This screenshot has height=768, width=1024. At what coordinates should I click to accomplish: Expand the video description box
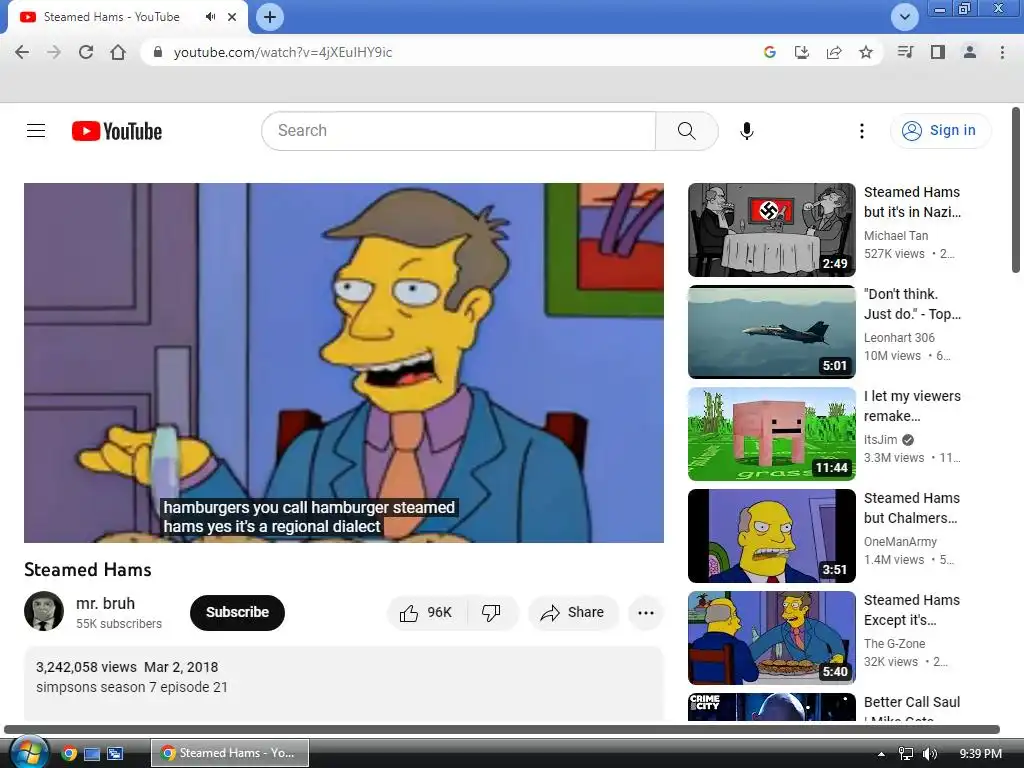click(344, 683)
